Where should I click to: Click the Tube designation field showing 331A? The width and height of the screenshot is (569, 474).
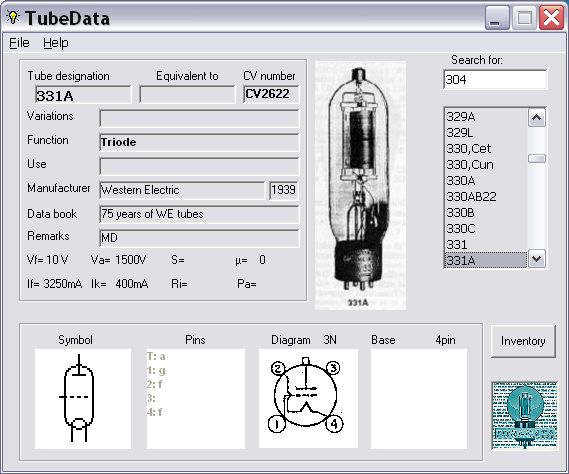click(x=83, y=95)
